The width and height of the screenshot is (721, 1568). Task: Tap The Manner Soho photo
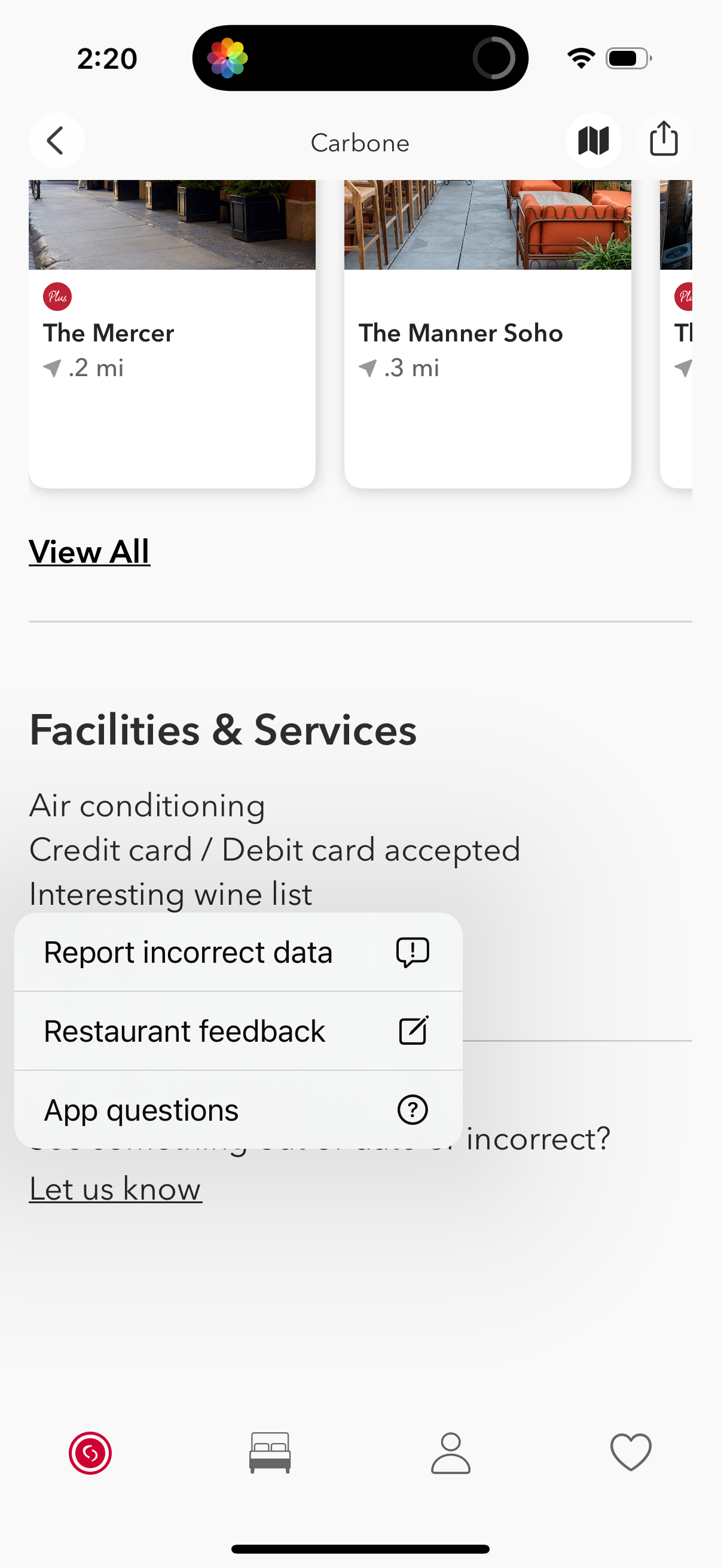tap(487, 224)
